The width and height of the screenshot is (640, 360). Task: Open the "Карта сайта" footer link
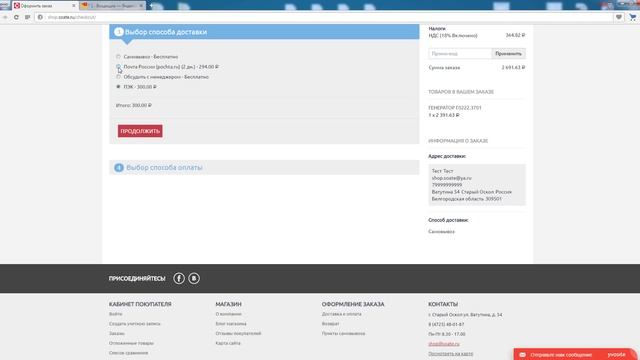[x=228, y=343]
